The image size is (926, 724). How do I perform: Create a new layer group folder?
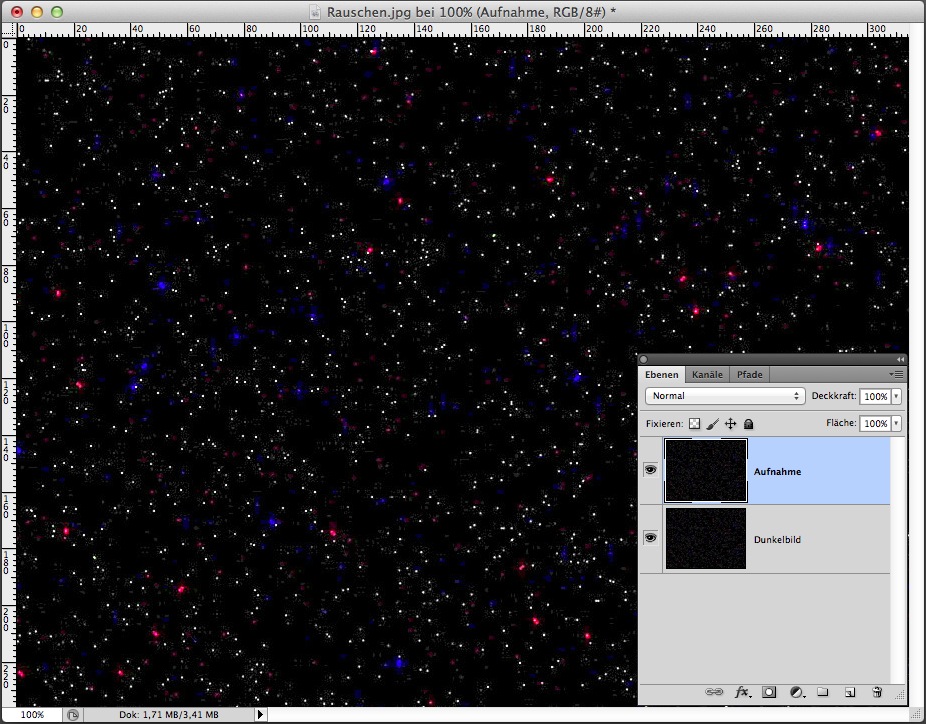click(823, 692)
